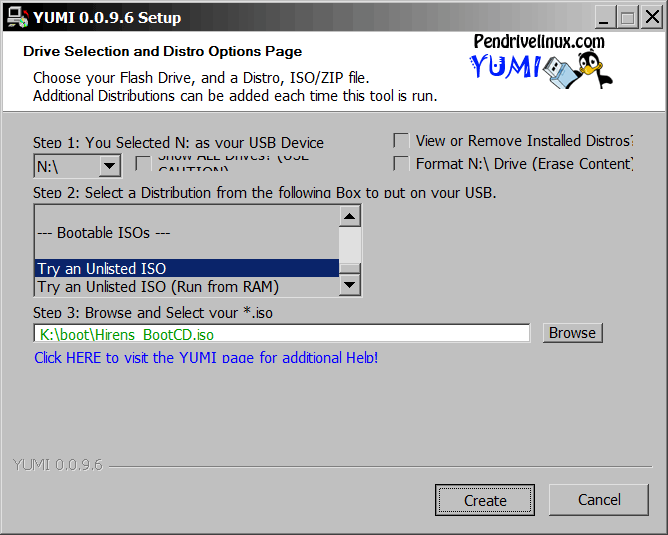Screen dimensions: 668x535
Task: Toggle Format N:\ Drive checkbox
Action: tap(401, 163)
